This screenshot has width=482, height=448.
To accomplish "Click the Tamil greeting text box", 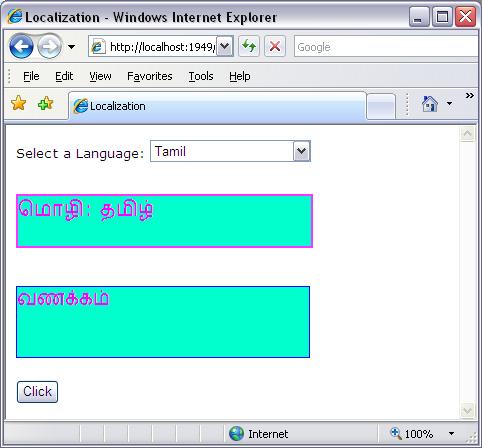I will click(x=163, y=322).
